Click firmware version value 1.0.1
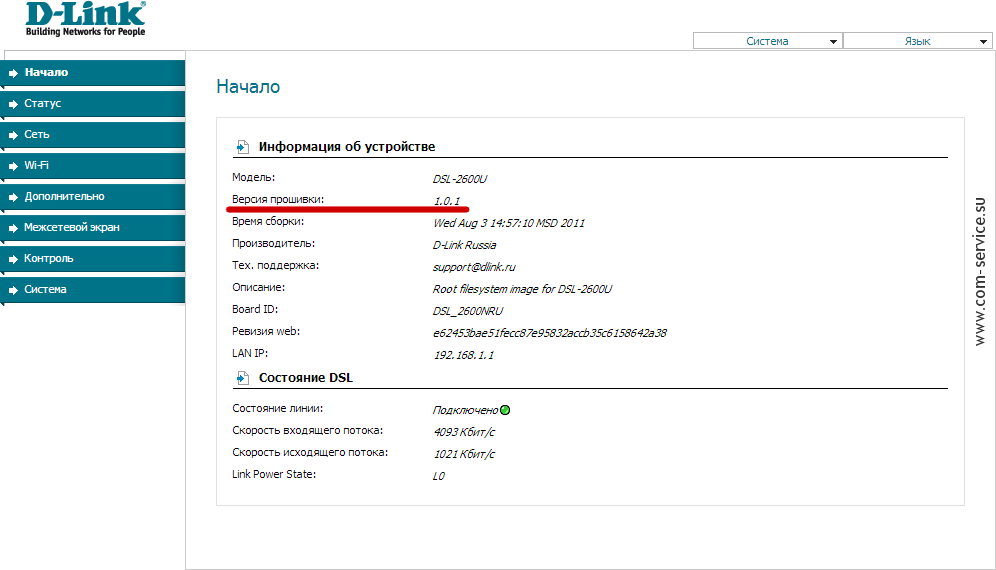This screenshot has width=996, height=570. tap(447, 201)
